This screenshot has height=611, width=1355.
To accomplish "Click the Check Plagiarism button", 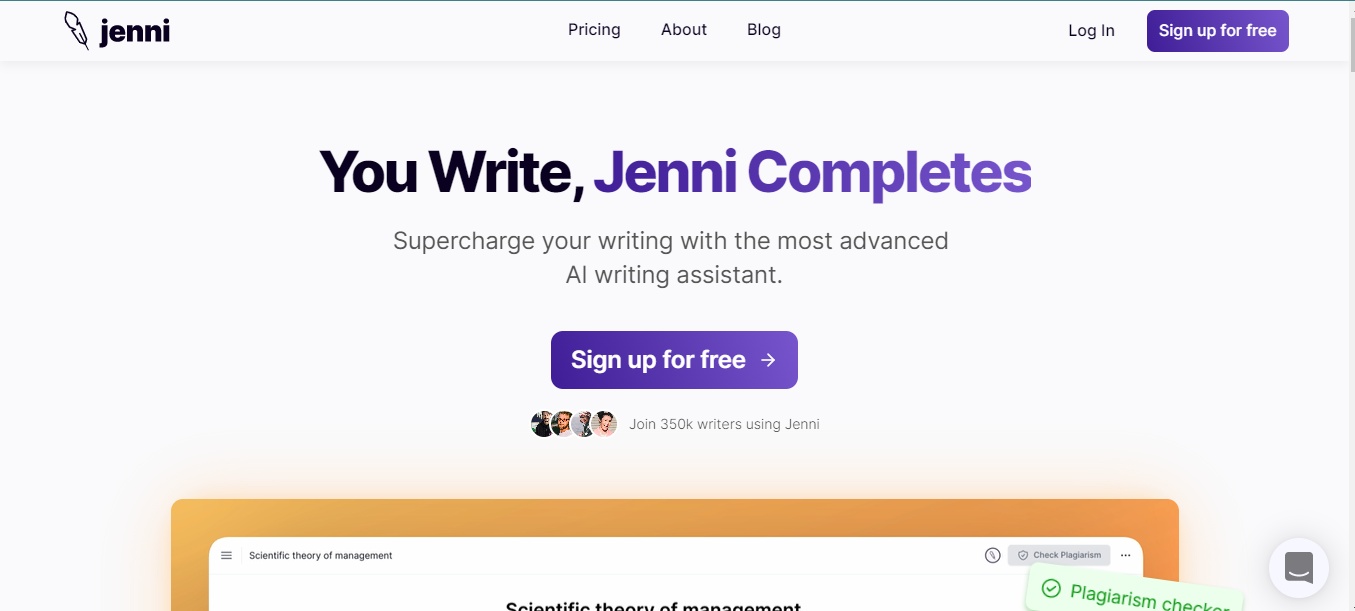I will [1059, 555].
